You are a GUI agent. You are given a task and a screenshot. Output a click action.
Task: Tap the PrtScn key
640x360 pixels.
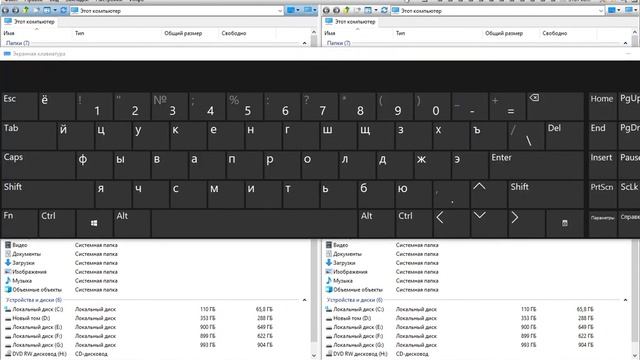602,194
